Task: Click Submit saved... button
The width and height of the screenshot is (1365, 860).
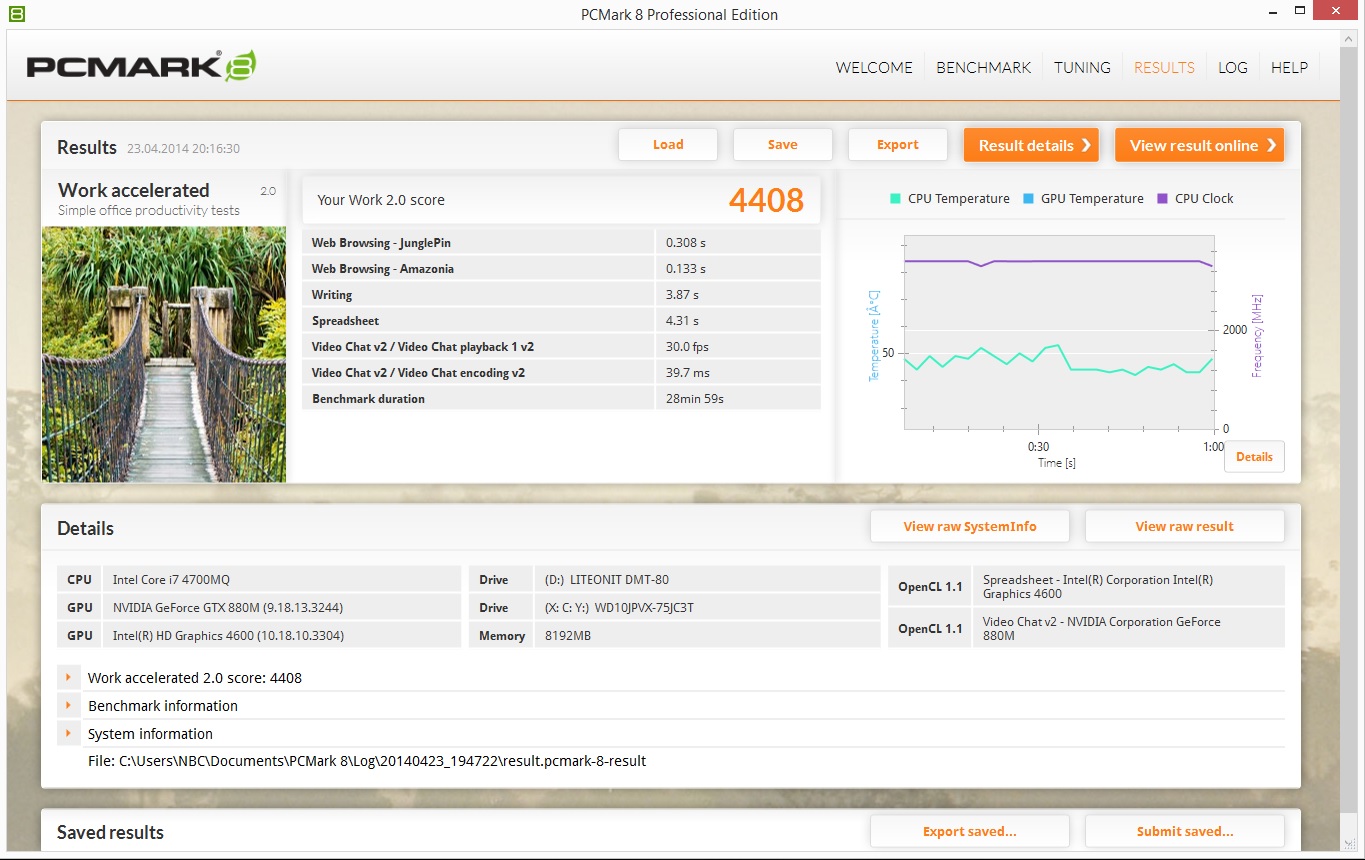Action: 1185,831
